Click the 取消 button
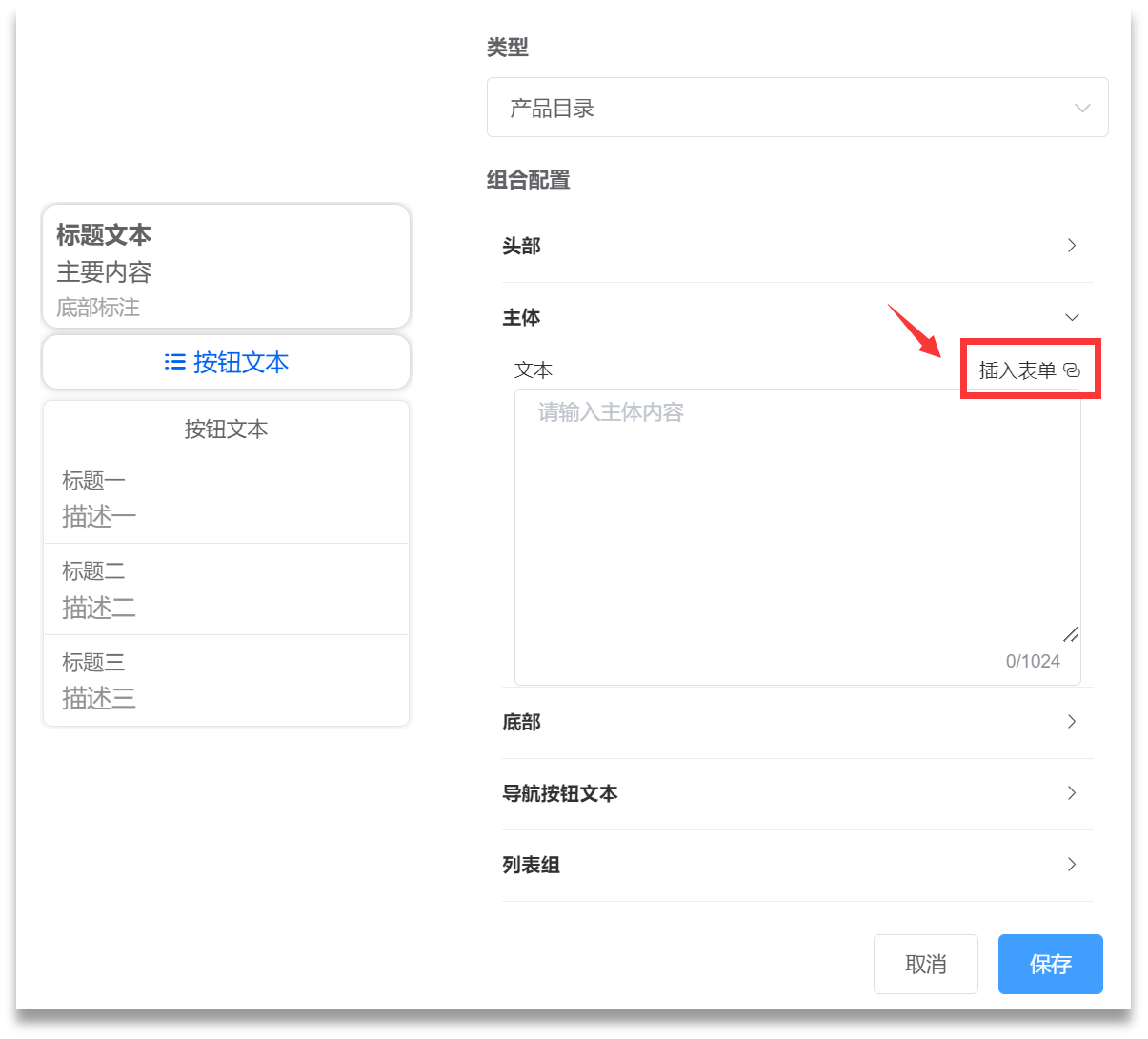The width and height of the screenshot is (1148, 1039). (x=925, y=964)
